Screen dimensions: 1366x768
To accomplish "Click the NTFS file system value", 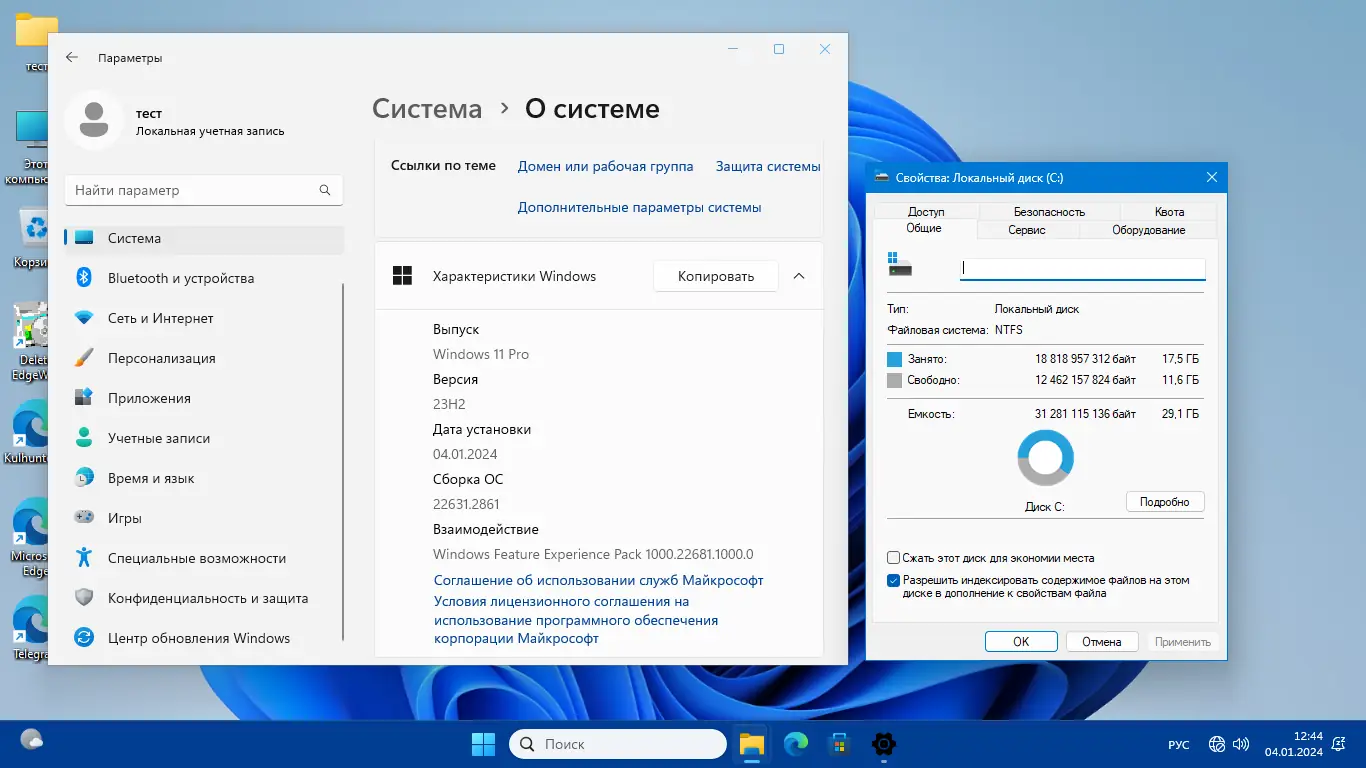I will click(1009, 330).
